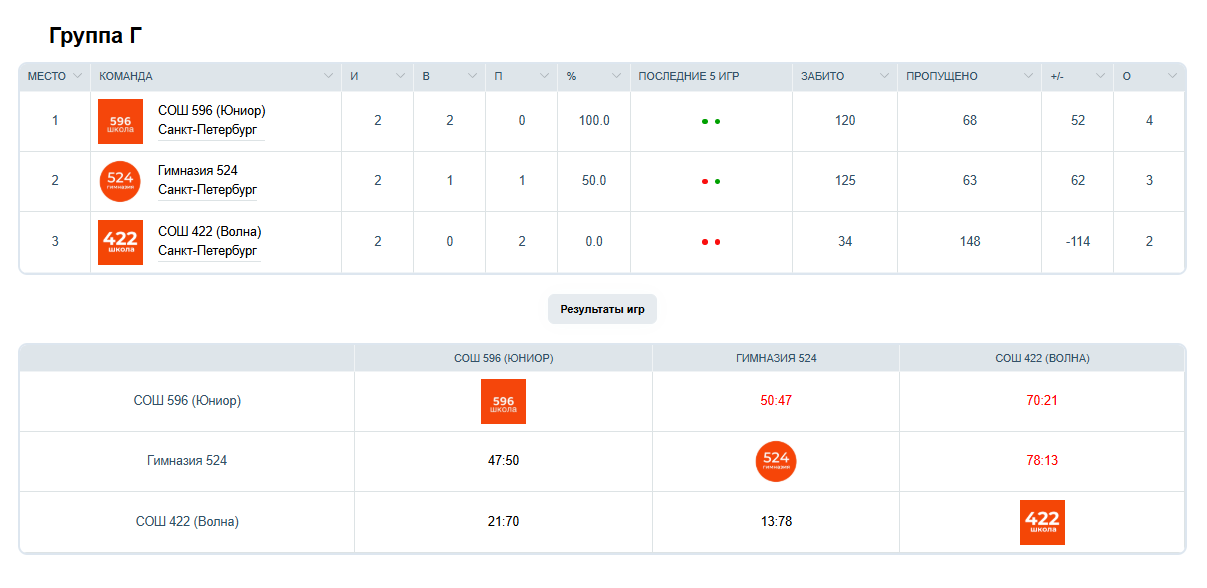
Task: Sort by the % column header
Action: 617,77
